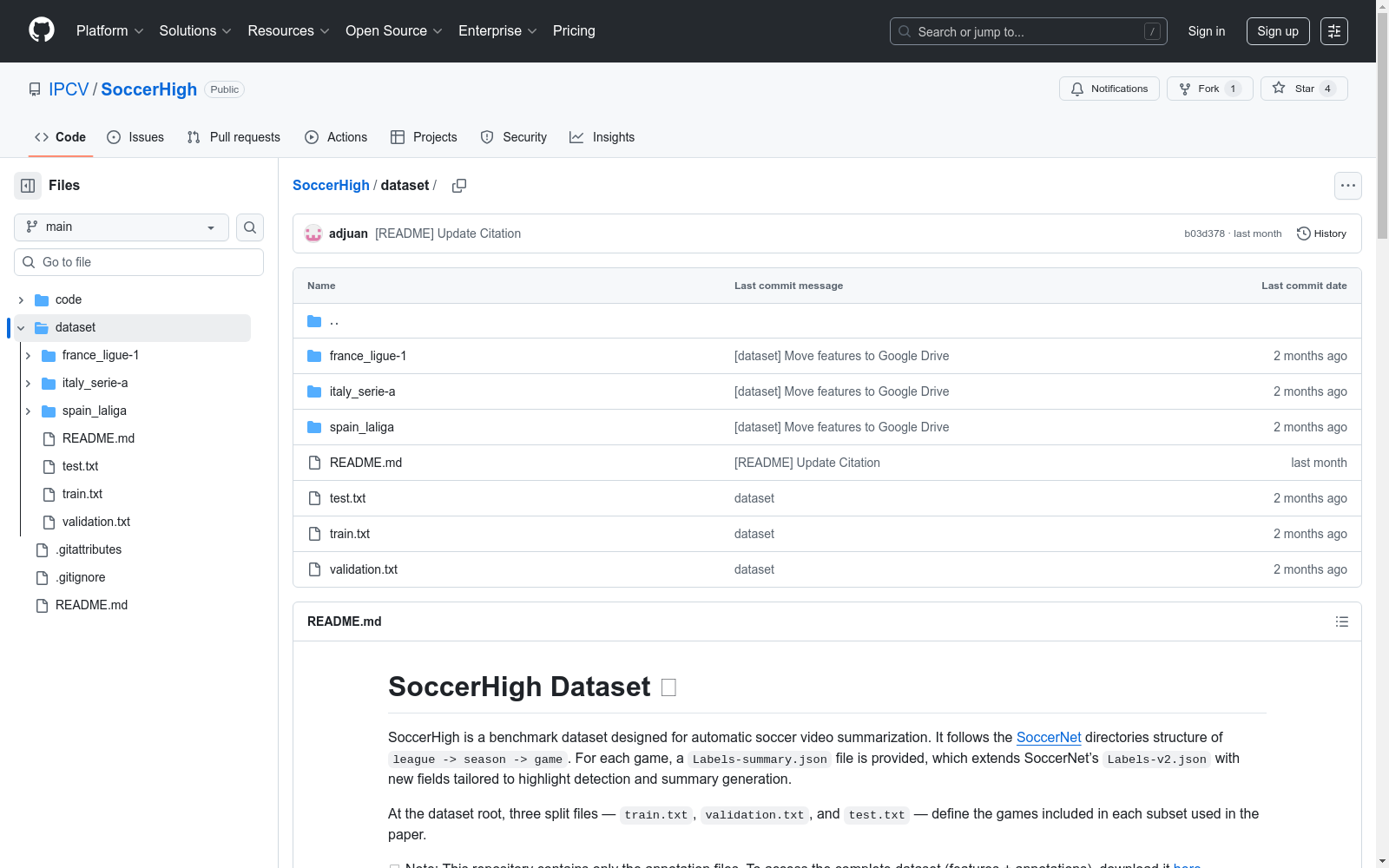Open the Pricing page link

coord(574,31)
